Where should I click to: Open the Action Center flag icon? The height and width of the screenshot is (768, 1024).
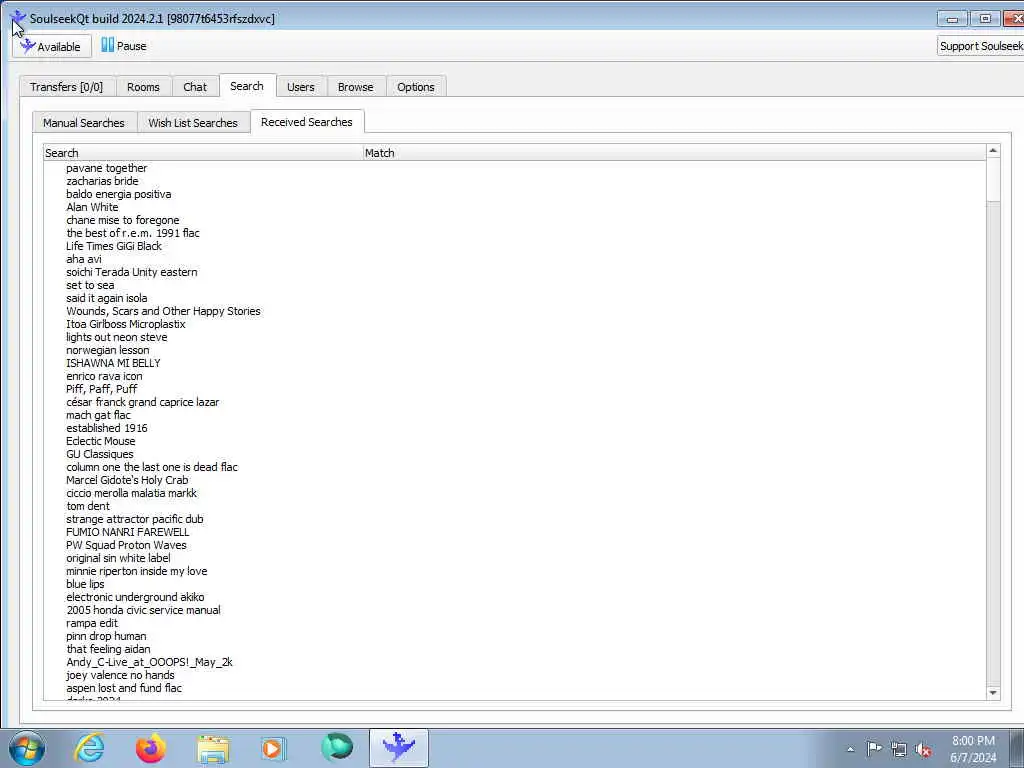coord(874,748)
